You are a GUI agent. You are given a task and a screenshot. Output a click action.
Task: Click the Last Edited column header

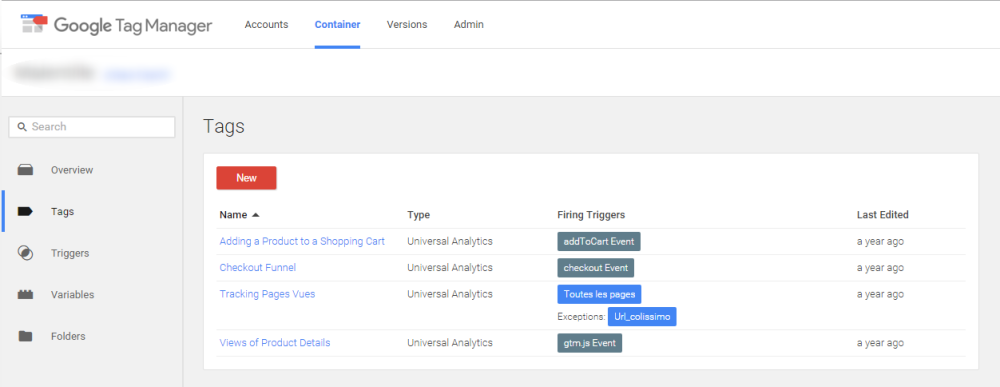click(883, 215)
